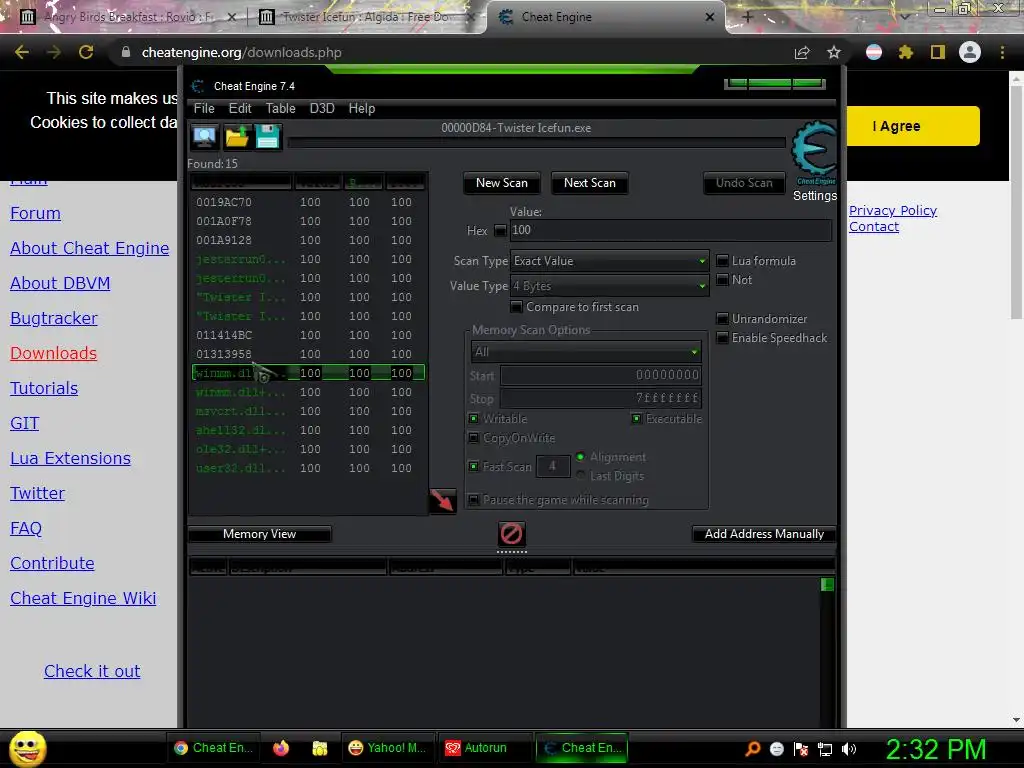The width and height of the screenshot is (1024, 768).
Task: Click the red clear list circle icon
Action: (511, 534)
